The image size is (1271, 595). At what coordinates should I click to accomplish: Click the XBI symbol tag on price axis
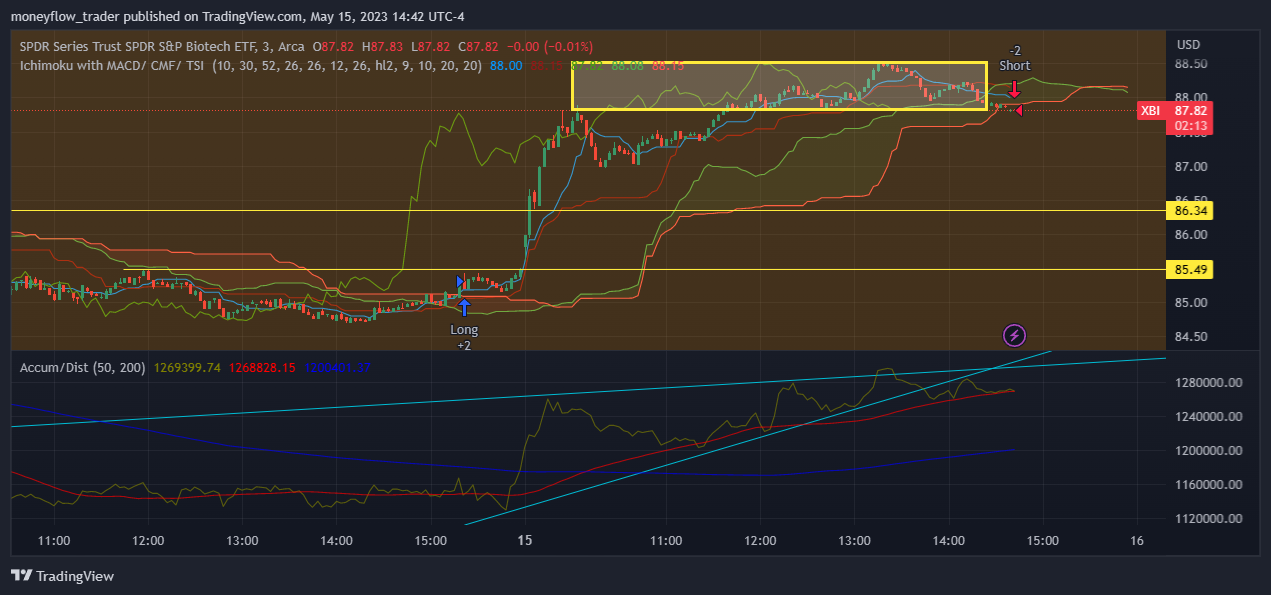coord(1151,111)
